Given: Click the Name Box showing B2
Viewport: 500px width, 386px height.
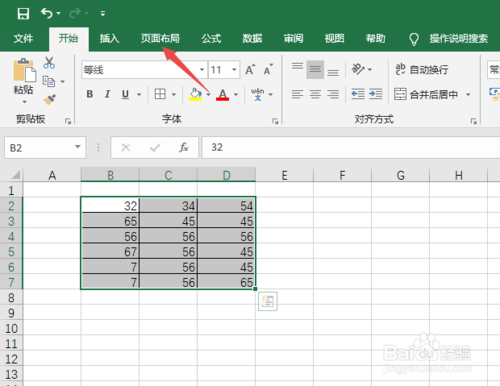Looking at the screenshot, I should (x=38, y=148).
